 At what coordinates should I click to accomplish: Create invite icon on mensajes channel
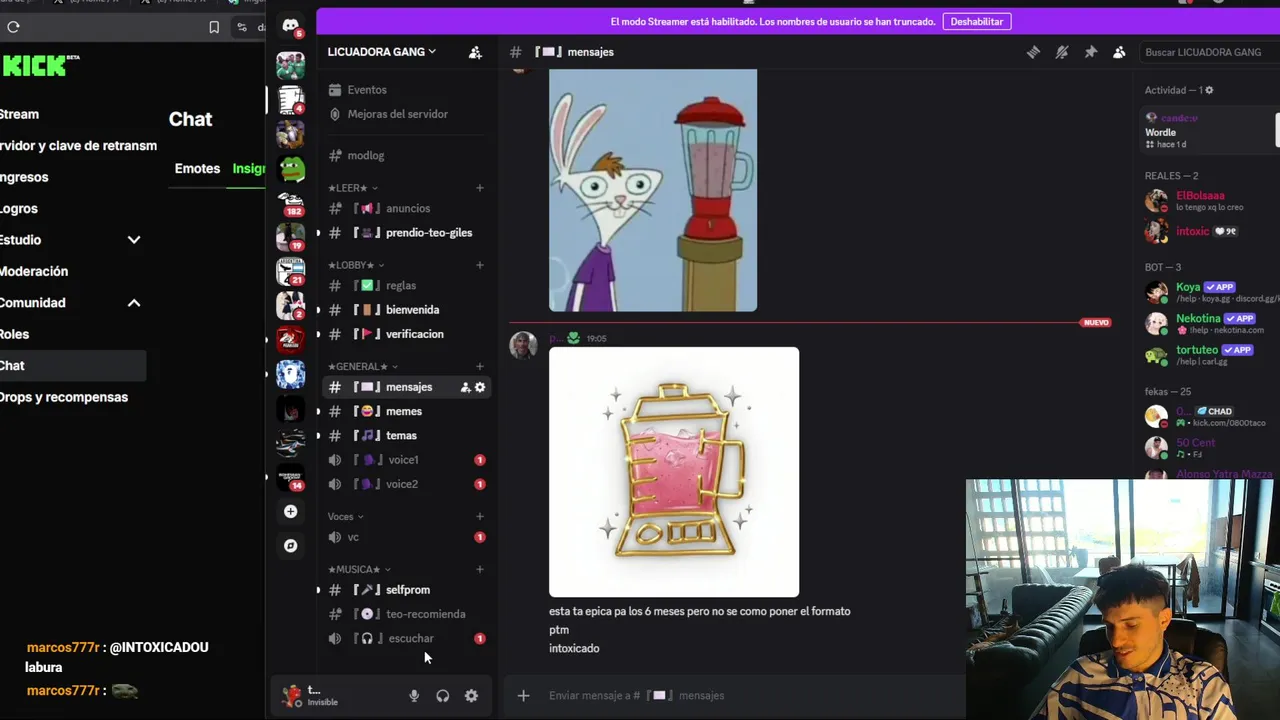[x=465, y=387]
